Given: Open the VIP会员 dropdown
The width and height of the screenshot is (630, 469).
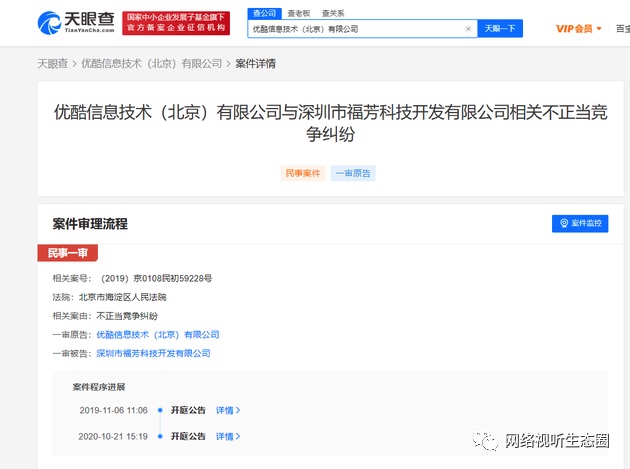Looking at the screenshot, I should [579, 29].
